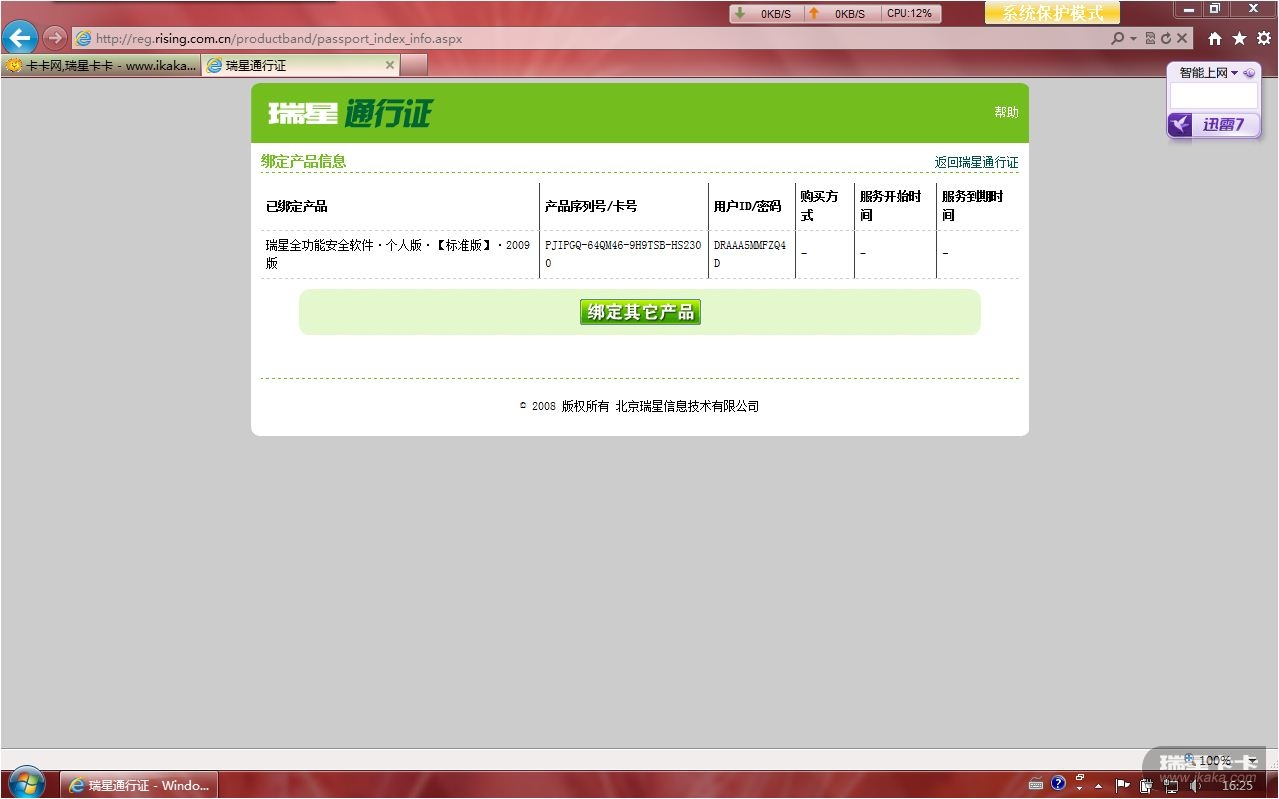Click the help question mark tray icon
1279x799 pixels.
[1058, 783]
